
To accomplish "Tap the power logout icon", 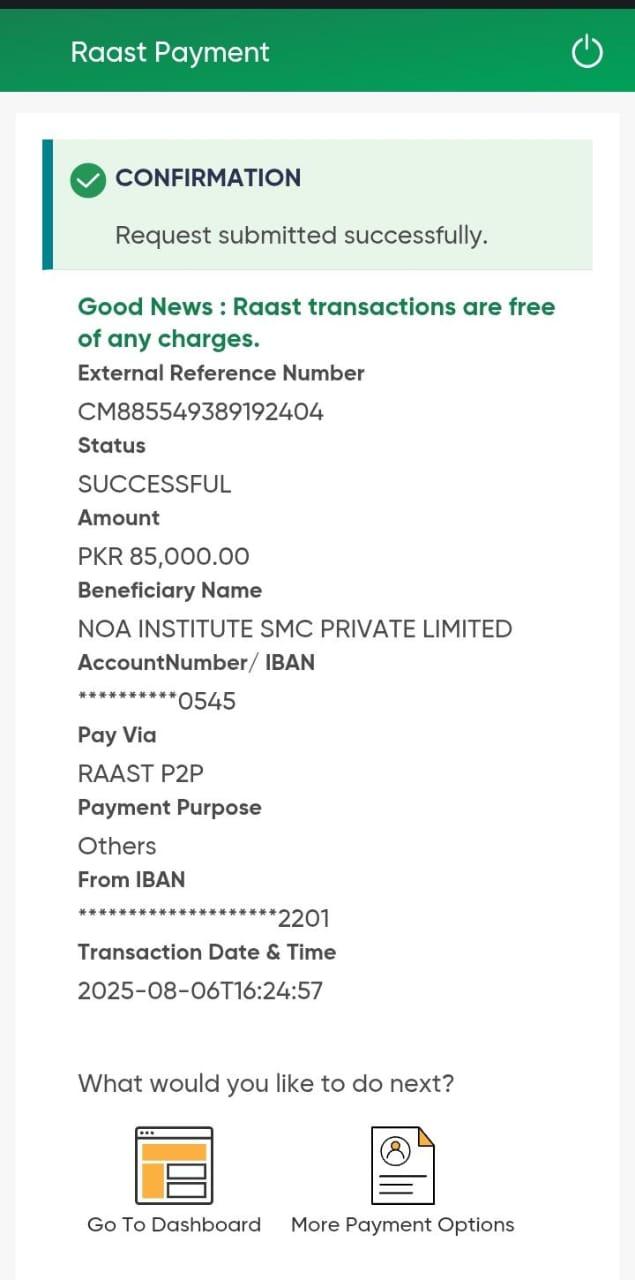I will click(x=587, y=52).
